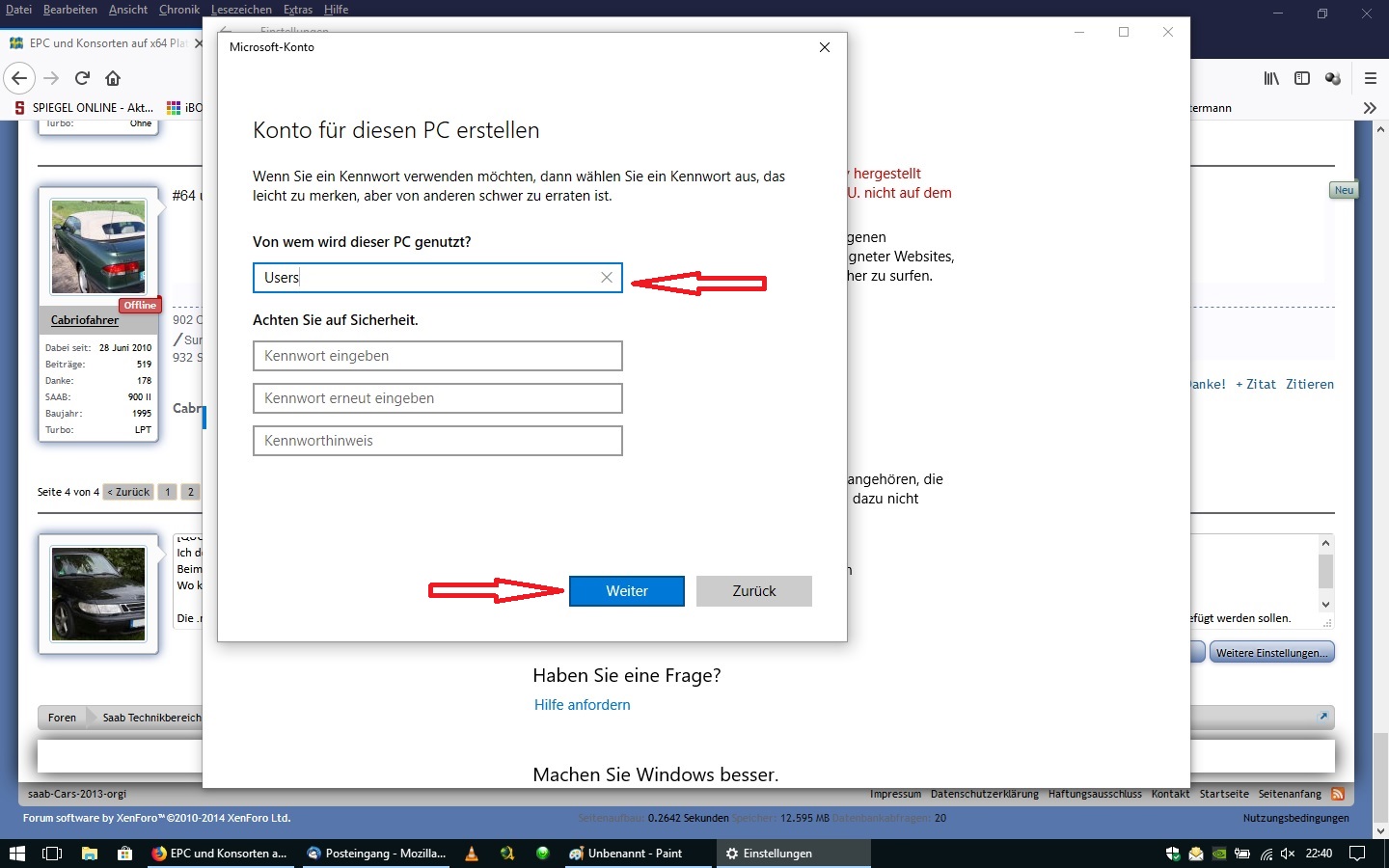Viewport: 1389px width, 868px height.
Task: Open the Hilfe menu in Firefox
Action: click(336, 10)
